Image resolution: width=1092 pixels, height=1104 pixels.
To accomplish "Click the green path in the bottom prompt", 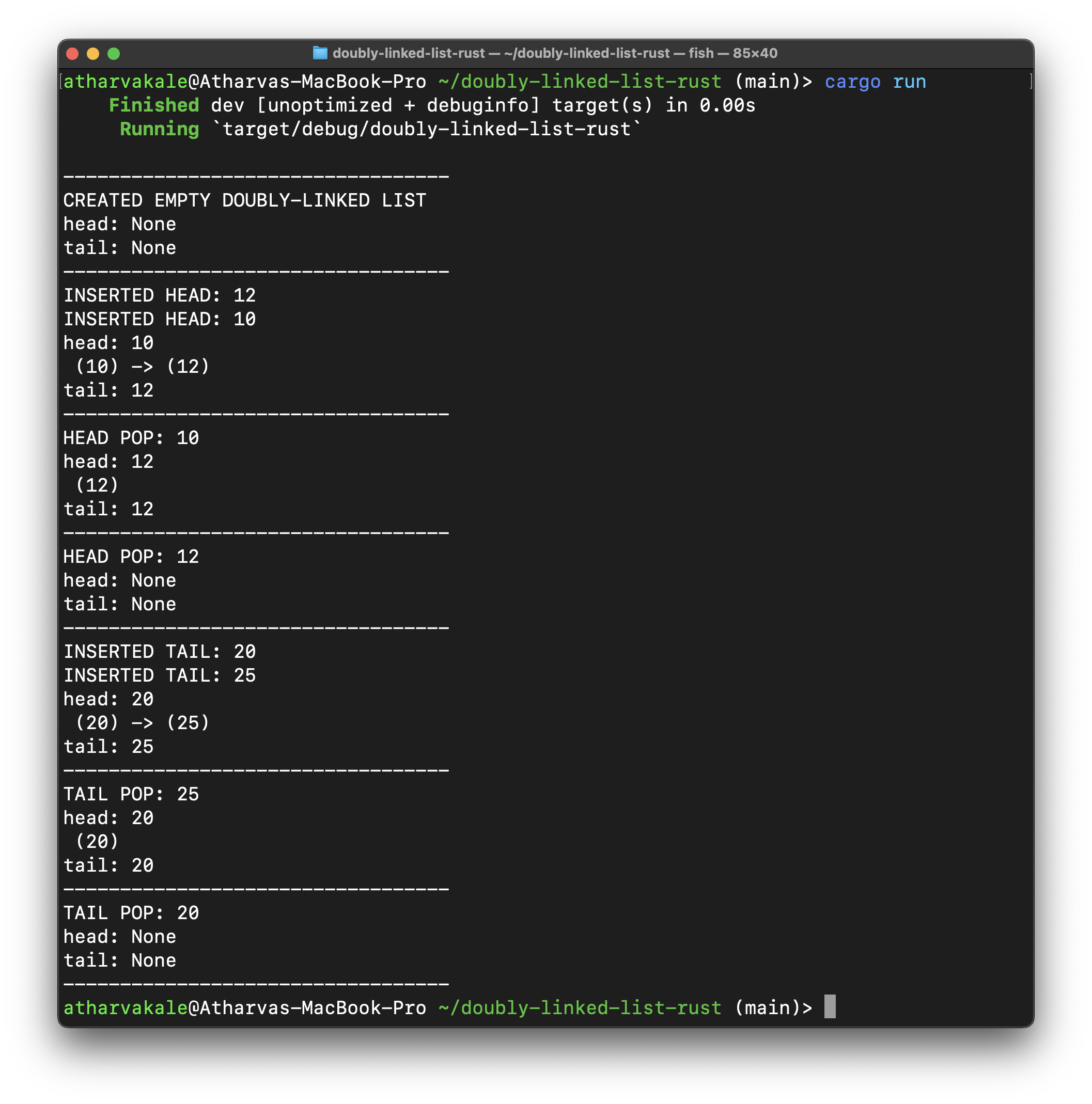I will (x=580, y=1008).
